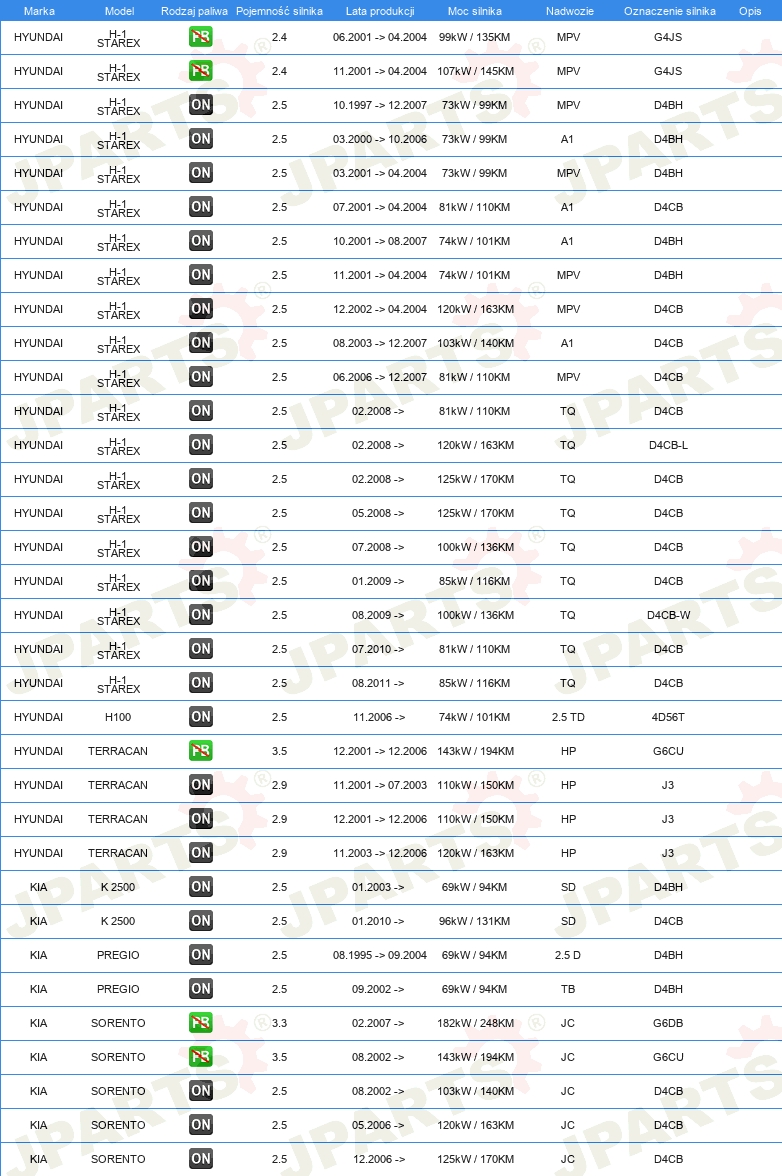
Task: Select the 3.3 engine capacity cell
Action: [x=280, y=1023]
